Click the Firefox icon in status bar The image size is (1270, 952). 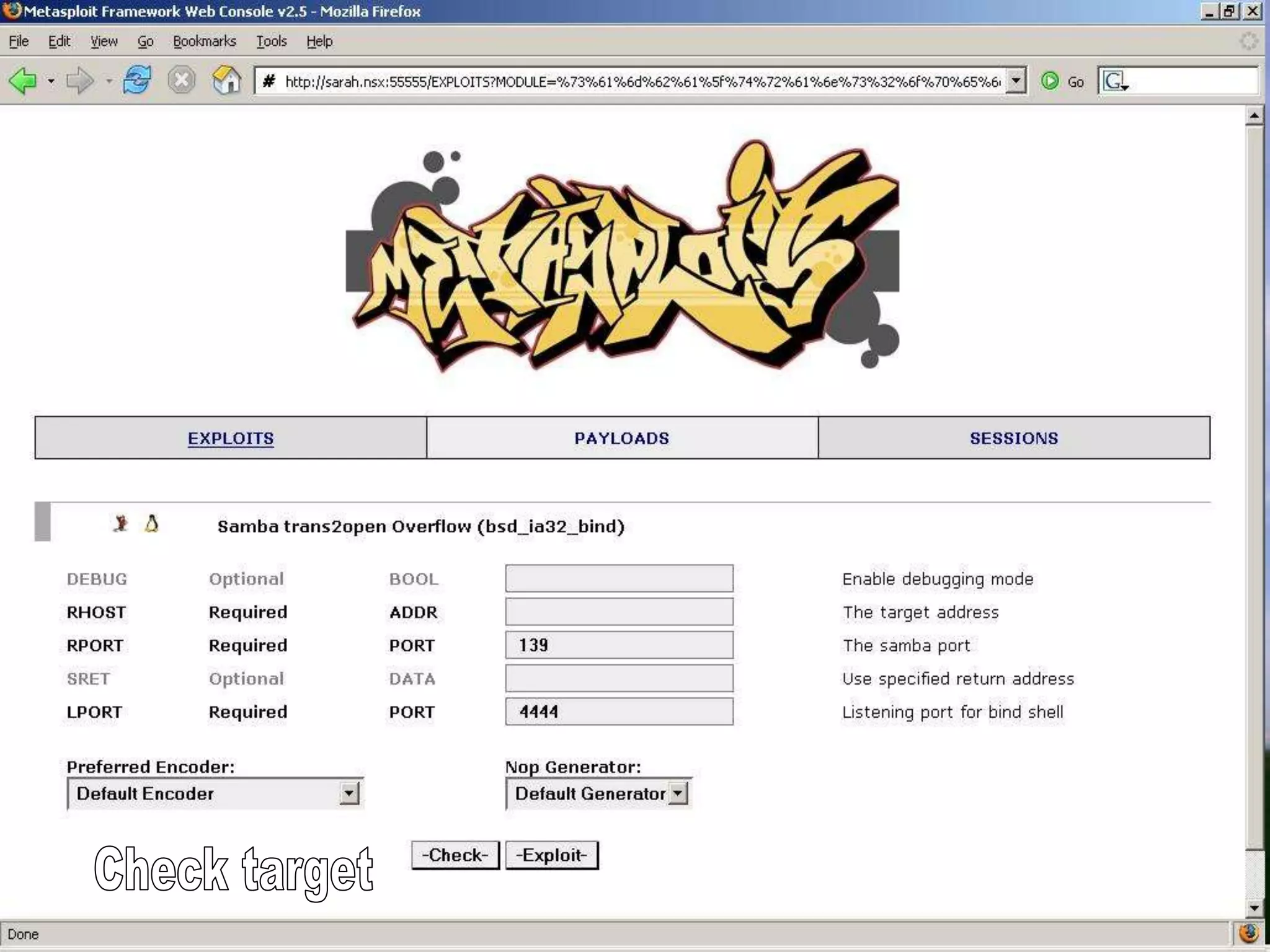(x=1248, y=933)
